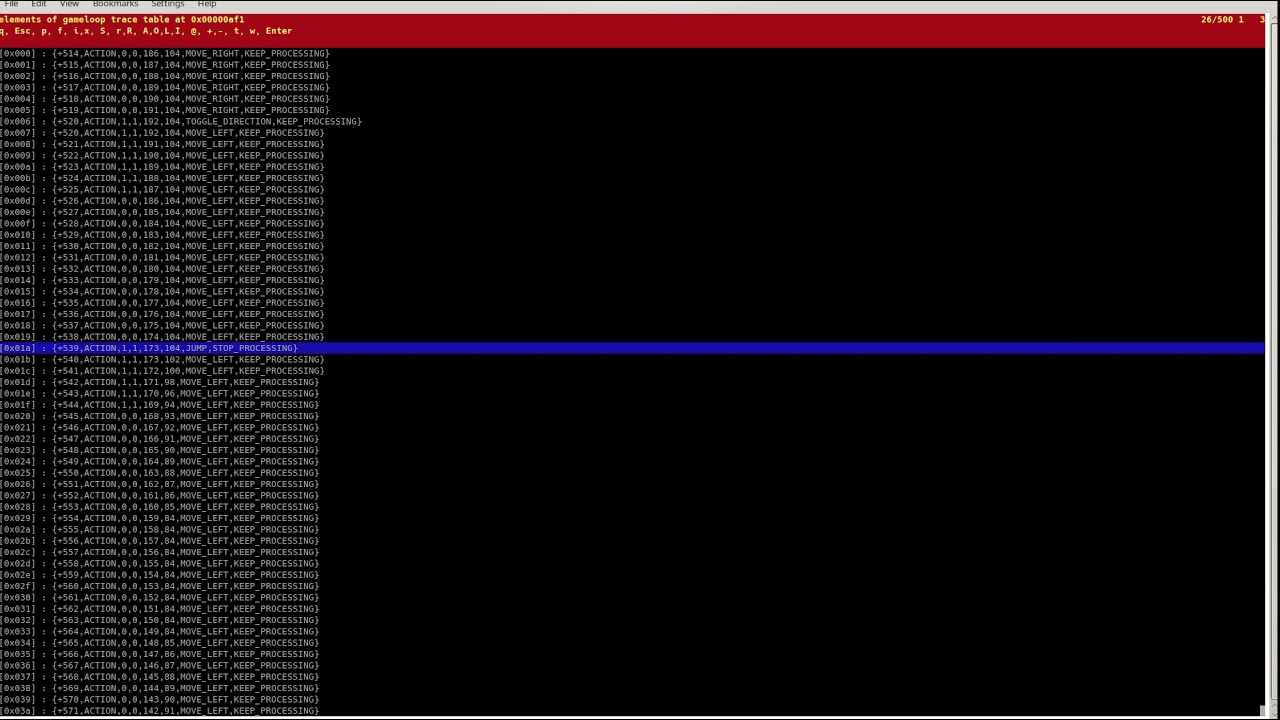Viewport: 1280px width, 720px height.
Task: Click the keyboard shortcuts hint line
Action: click(x=146, y=31)
